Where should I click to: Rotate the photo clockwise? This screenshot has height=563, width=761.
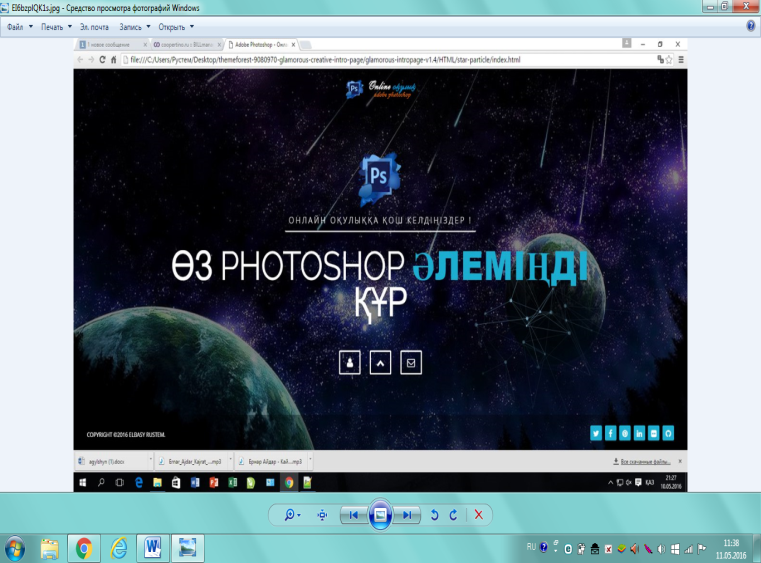tap(453, 515)
